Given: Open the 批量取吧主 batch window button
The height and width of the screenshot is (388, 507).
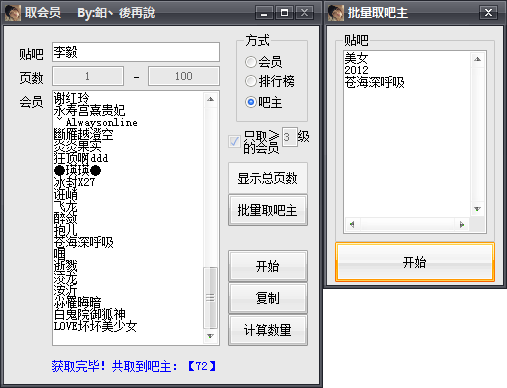Looking at the screenshot, I should (268, 210).
